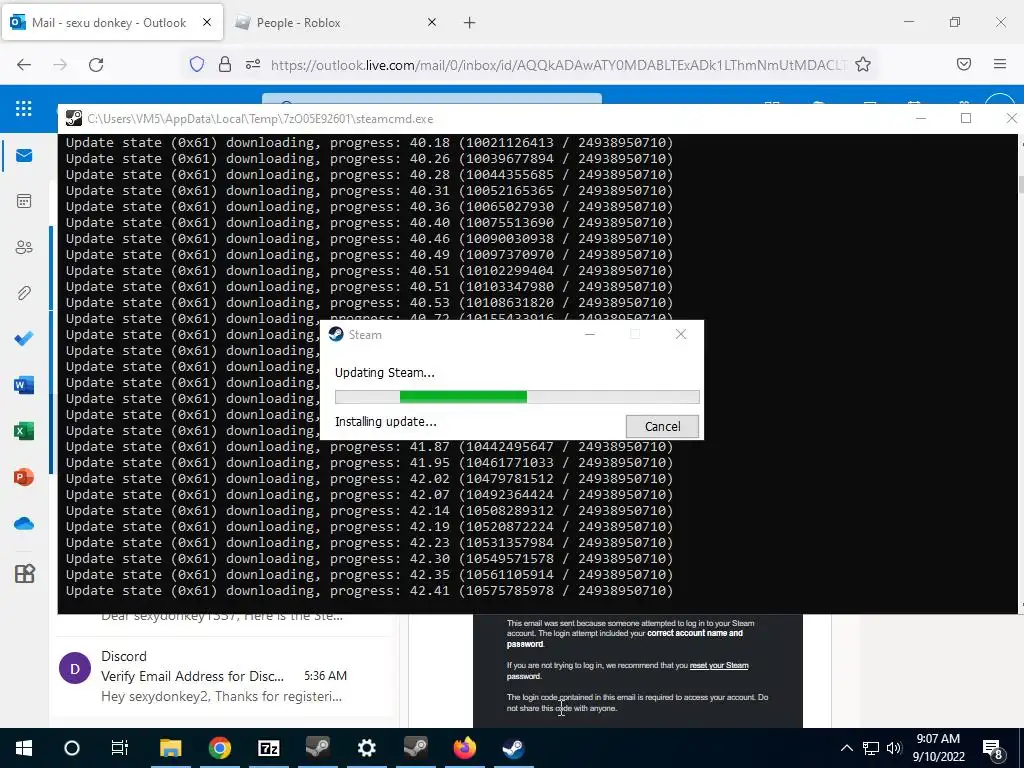Launch Word from the Outlook sidebar
1024x768 pixels.
[24, 385]
